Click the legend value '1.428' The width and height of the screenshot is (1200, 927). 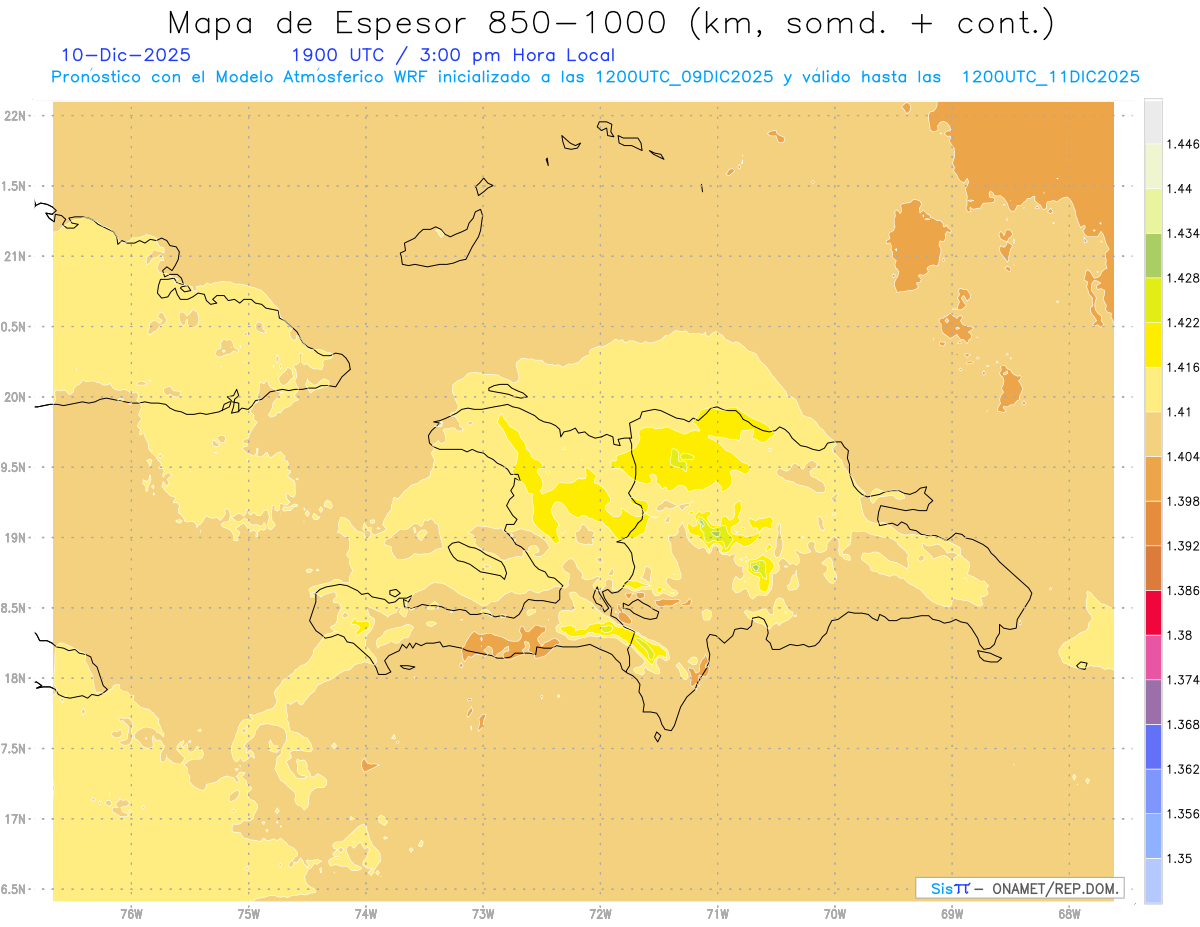click(x=1183, y=278)
